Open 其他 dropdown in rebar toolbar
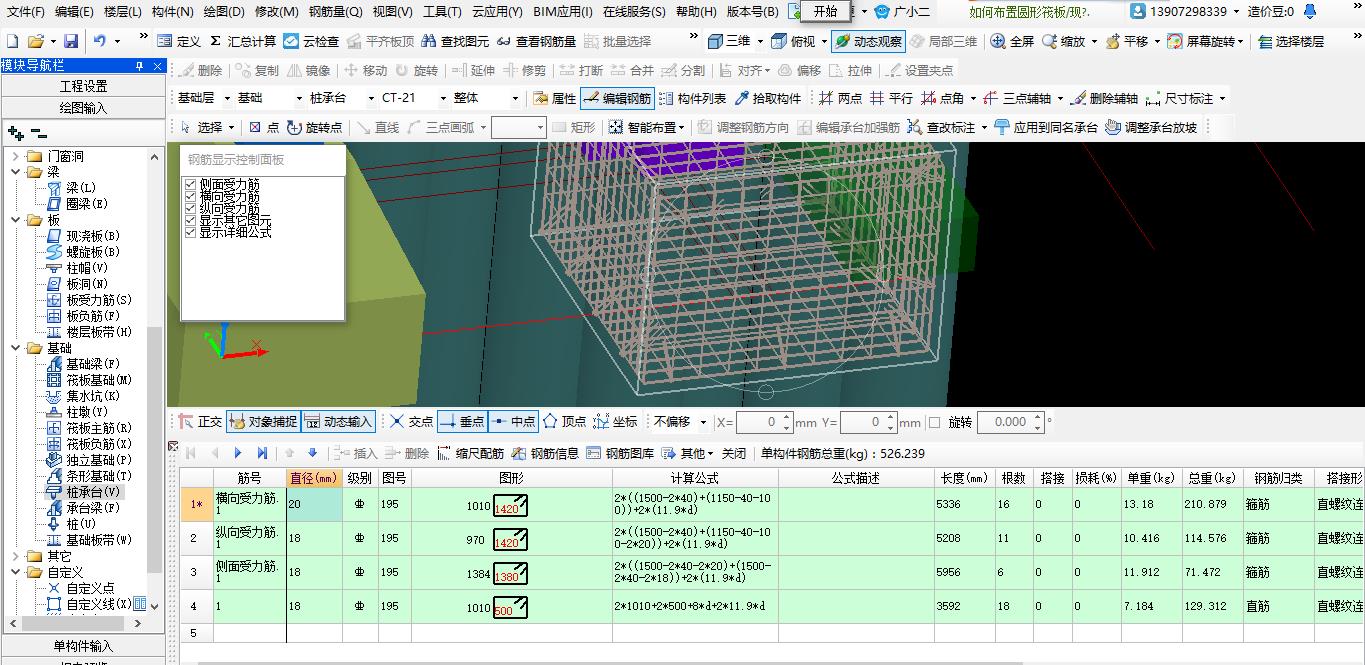Viewport: 1365px width, 665px height. click(688, 453)
